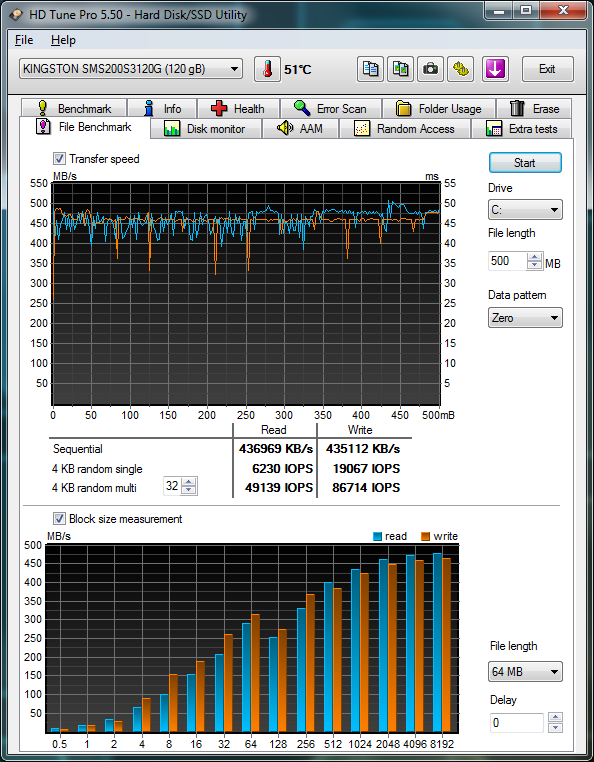Screen dimensions: 594x762
Task: Click sequential write value 435112 KB/s
Action: (363, 449)
